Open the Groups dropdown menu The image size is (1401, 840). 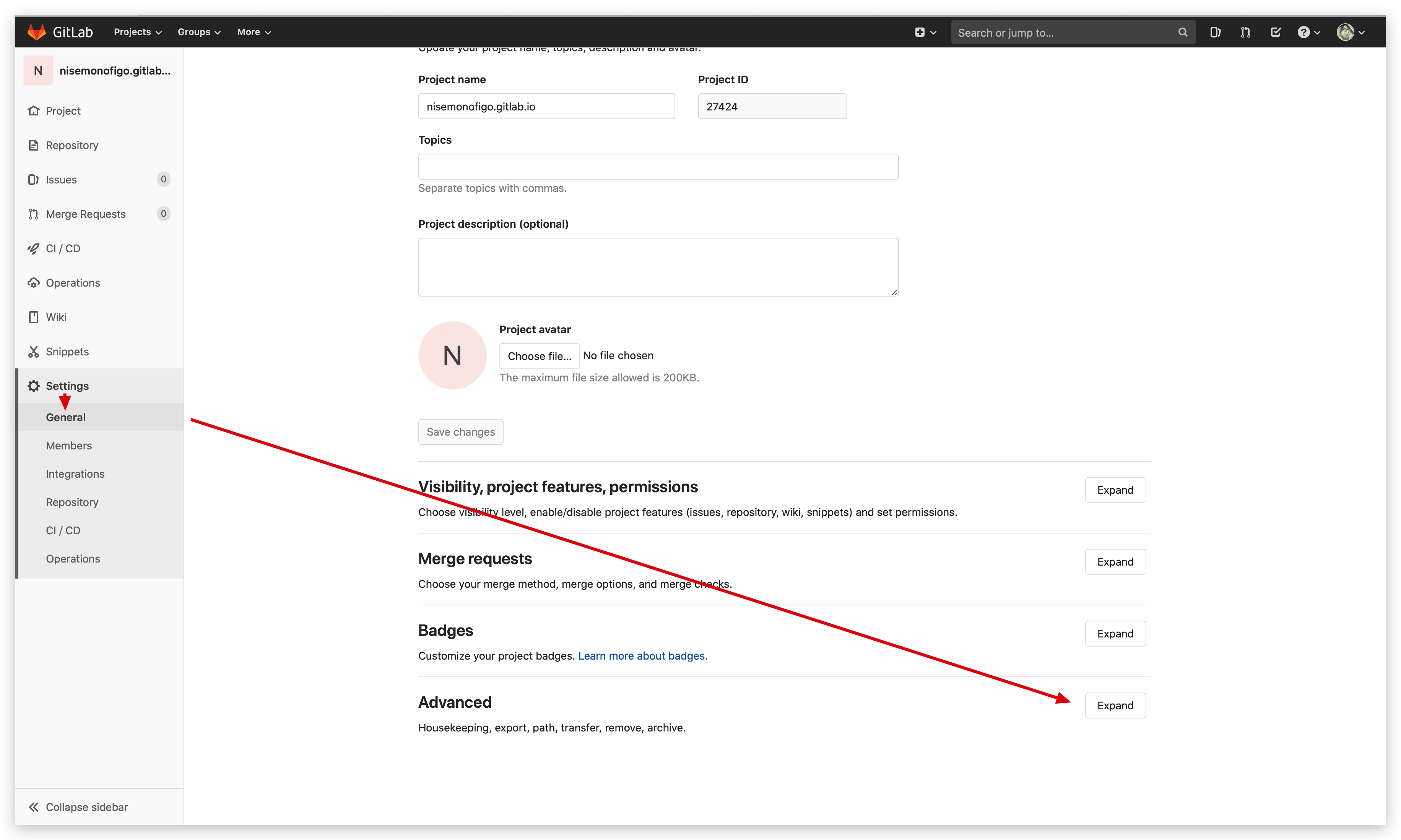click(x=199, y=32)
